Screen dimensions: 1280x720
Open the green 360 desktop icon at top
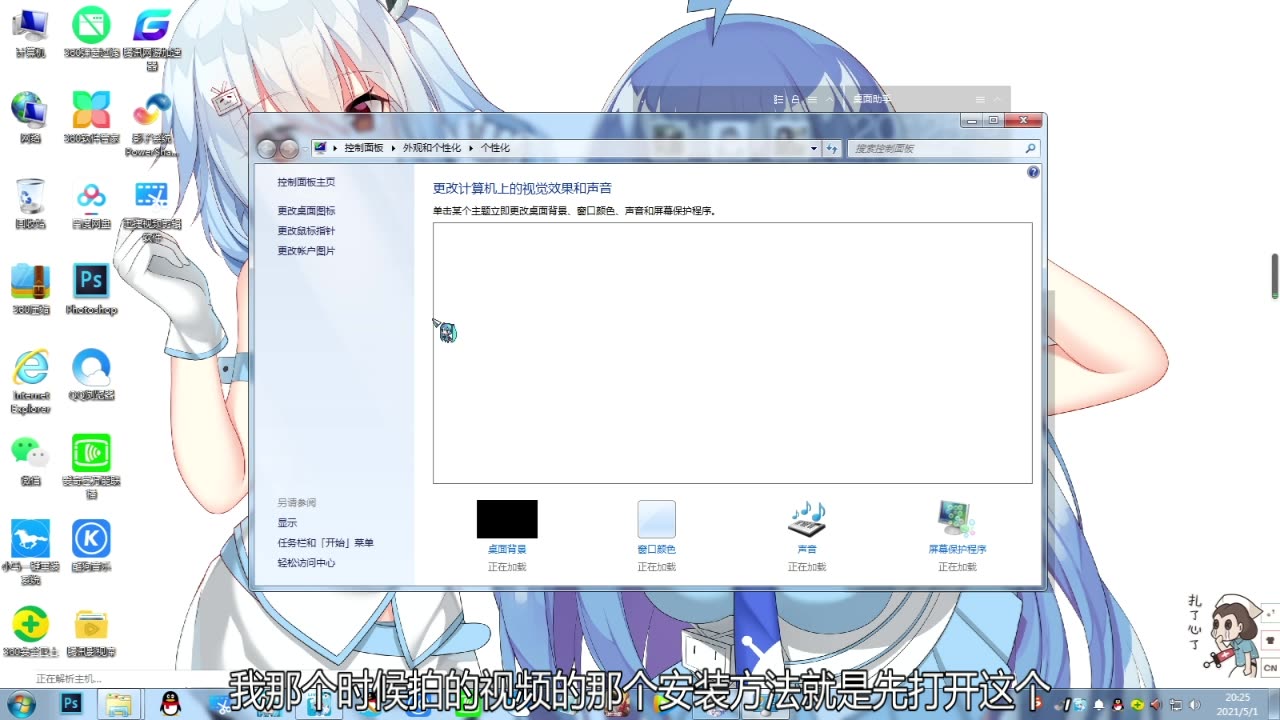[x=91, y=32]
